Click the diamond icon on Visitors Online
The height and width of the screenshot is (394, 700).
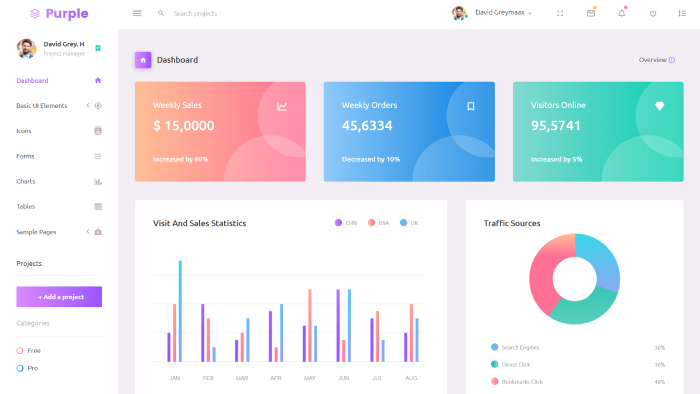click(x=659, y=106)
